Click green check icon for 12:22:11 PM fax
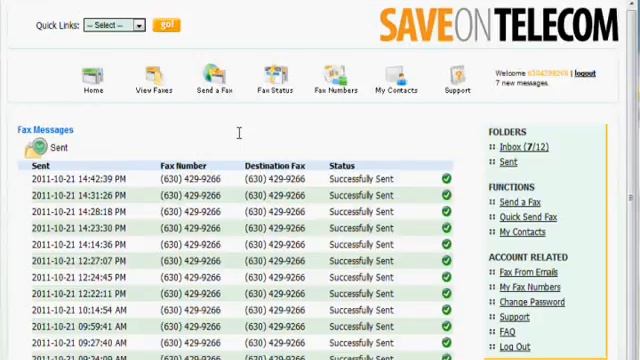640x360 pixels. [447, 293]
